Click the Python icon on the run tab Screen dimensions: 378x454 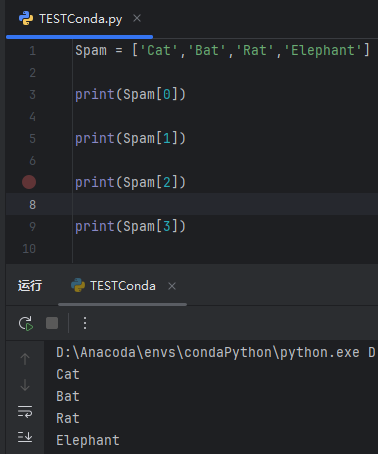point(78,286)
